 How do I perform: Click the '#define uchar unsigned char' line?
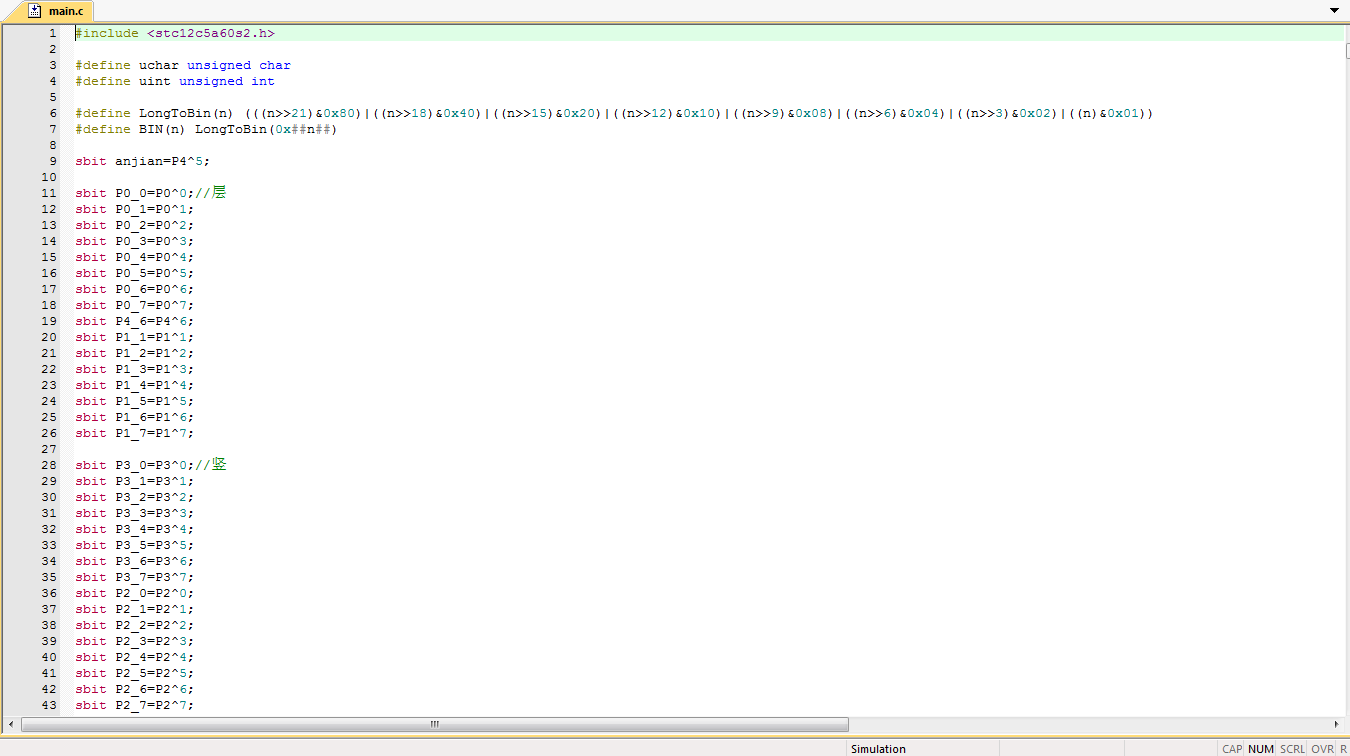183,65
